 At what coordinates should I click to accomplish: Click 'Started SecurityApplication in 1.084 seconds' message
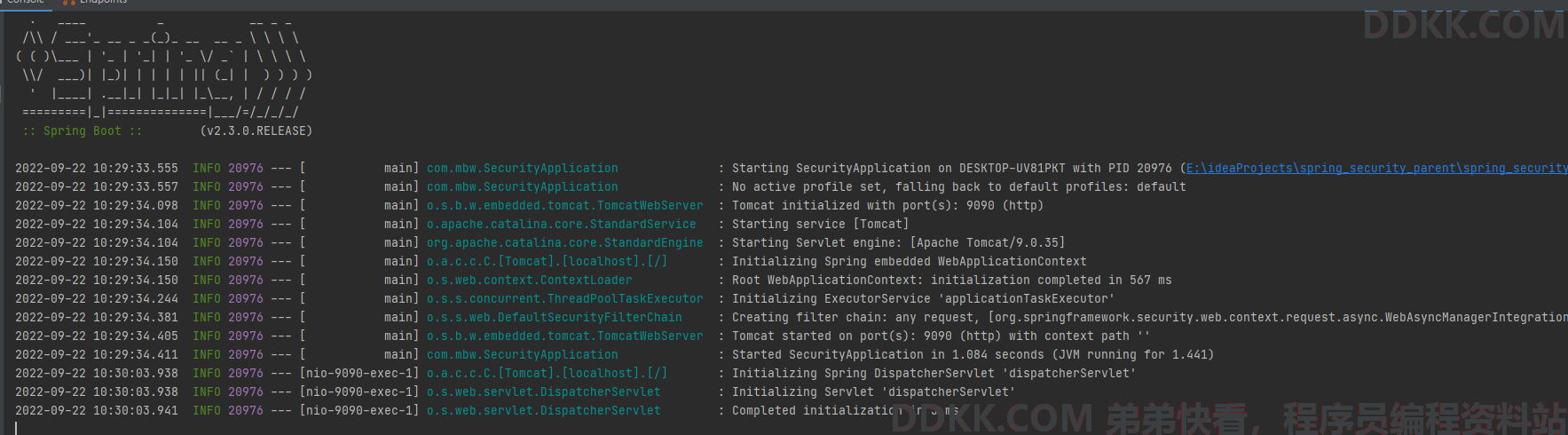973,354
